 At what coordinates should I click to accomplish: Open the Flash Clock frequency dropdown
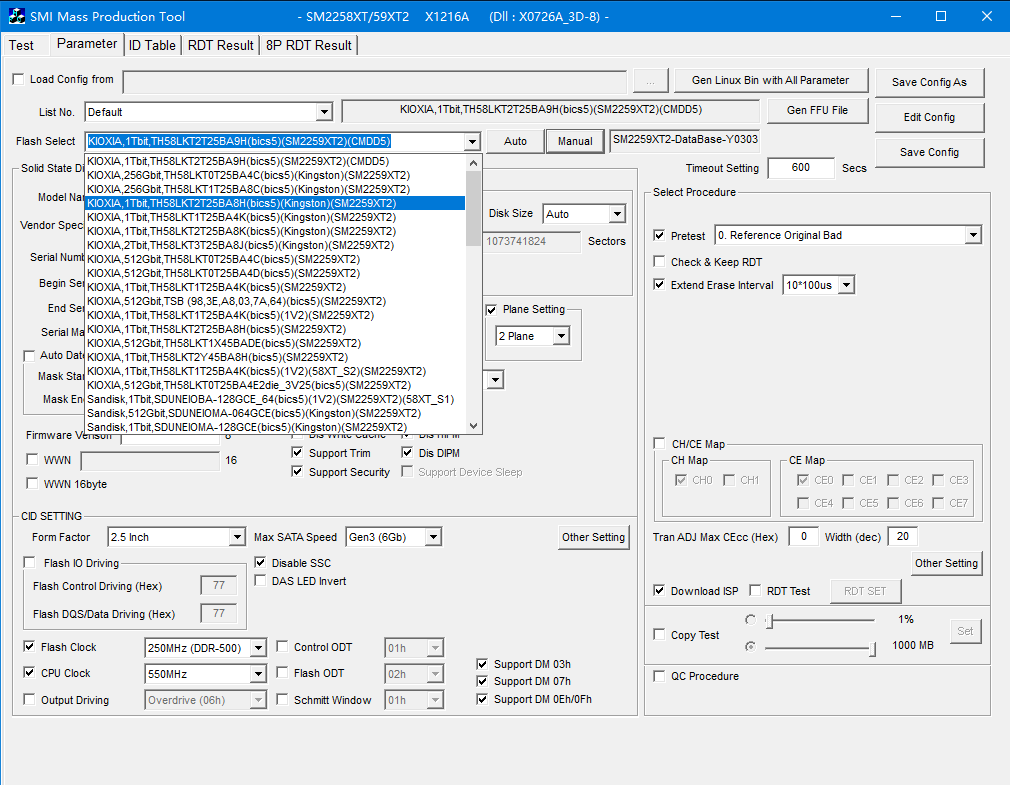(x=257, y=648)
